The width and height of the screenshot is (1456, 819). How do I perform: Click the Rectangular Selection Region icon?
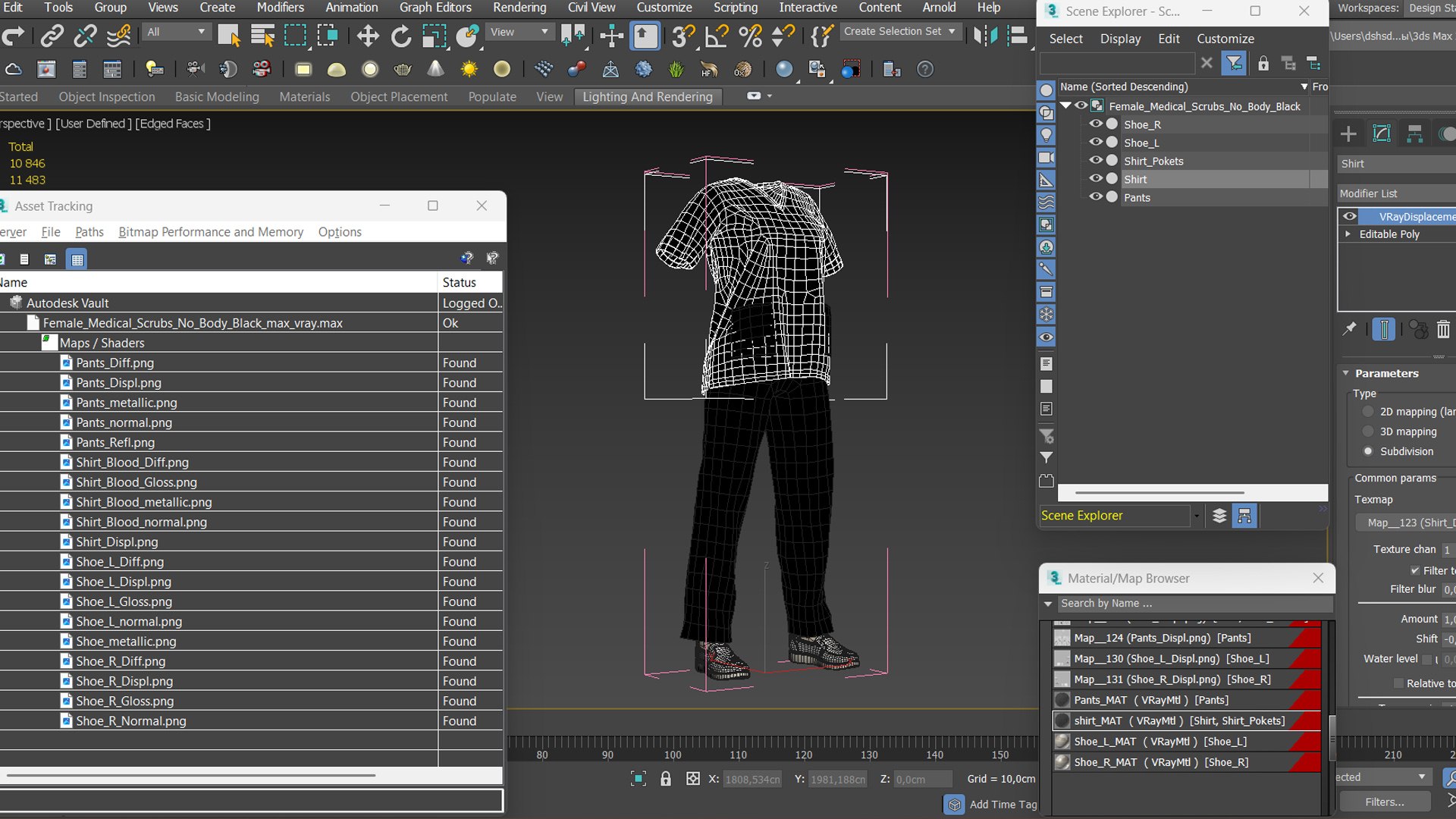(295, 35)
